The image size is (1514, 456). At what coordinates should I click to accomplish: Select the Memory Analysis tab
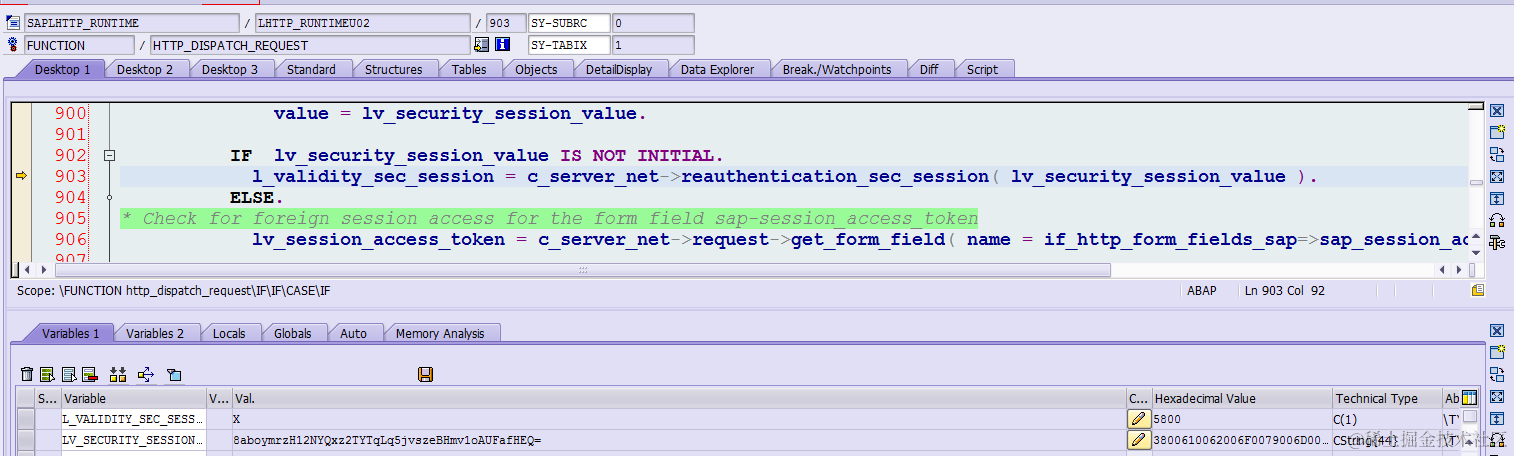pos(440,333)
